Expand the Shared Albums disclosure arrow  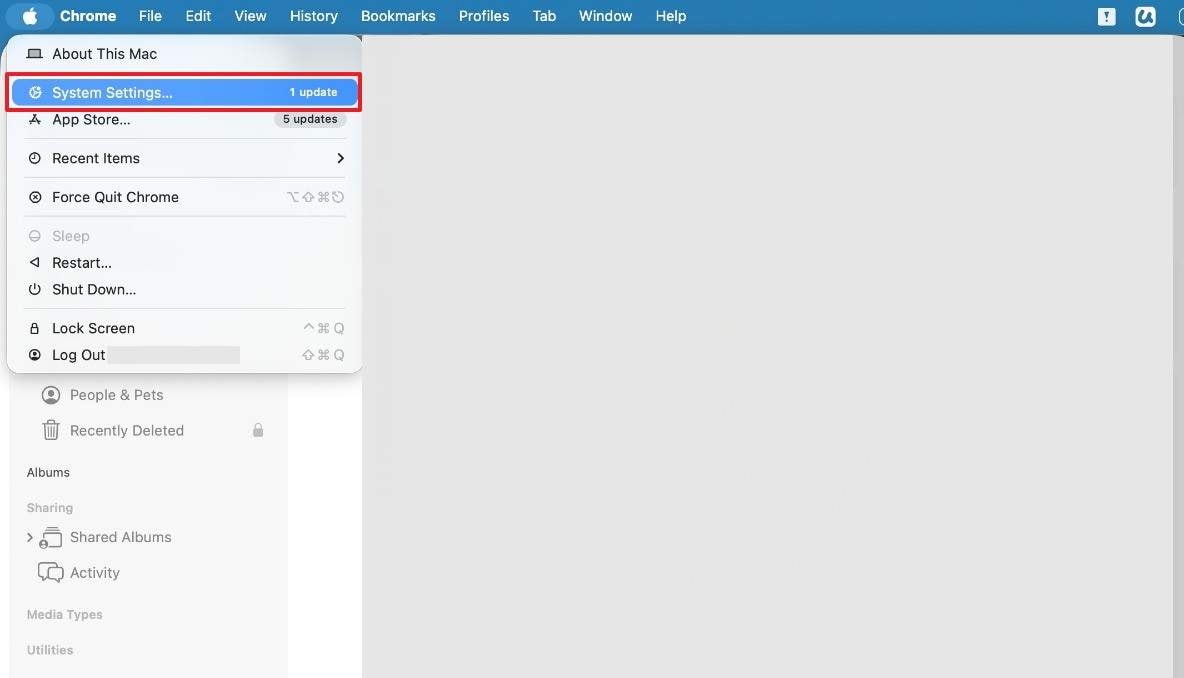pyautogui.click(x=29, y=538)
